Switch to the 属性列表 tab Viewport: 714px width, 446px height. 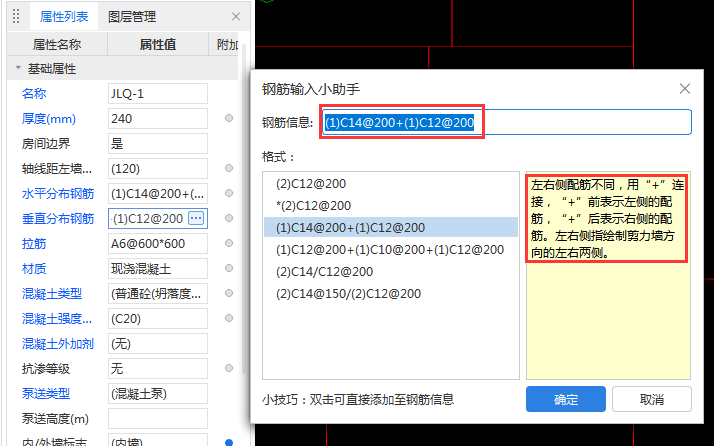[x=64, y=17]
